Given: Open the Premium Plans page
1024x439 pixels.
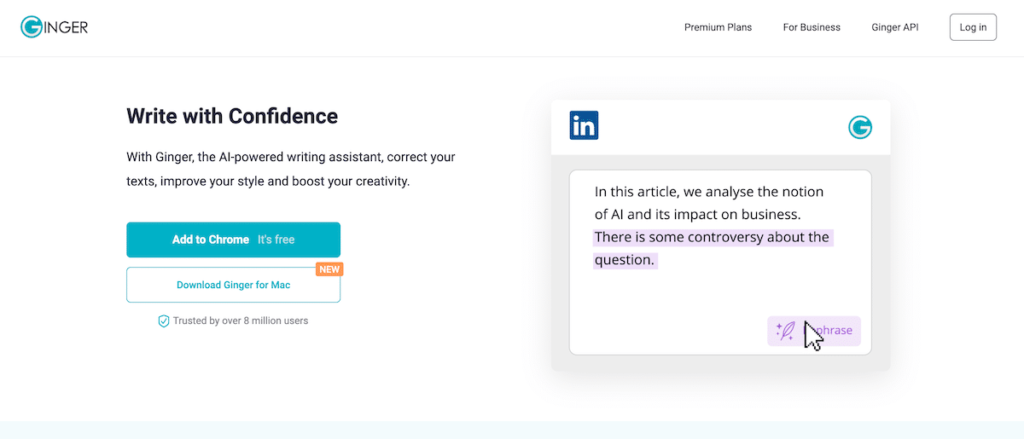Looking at the screenshot, I should pyautogui.click(x=718, y=27).
